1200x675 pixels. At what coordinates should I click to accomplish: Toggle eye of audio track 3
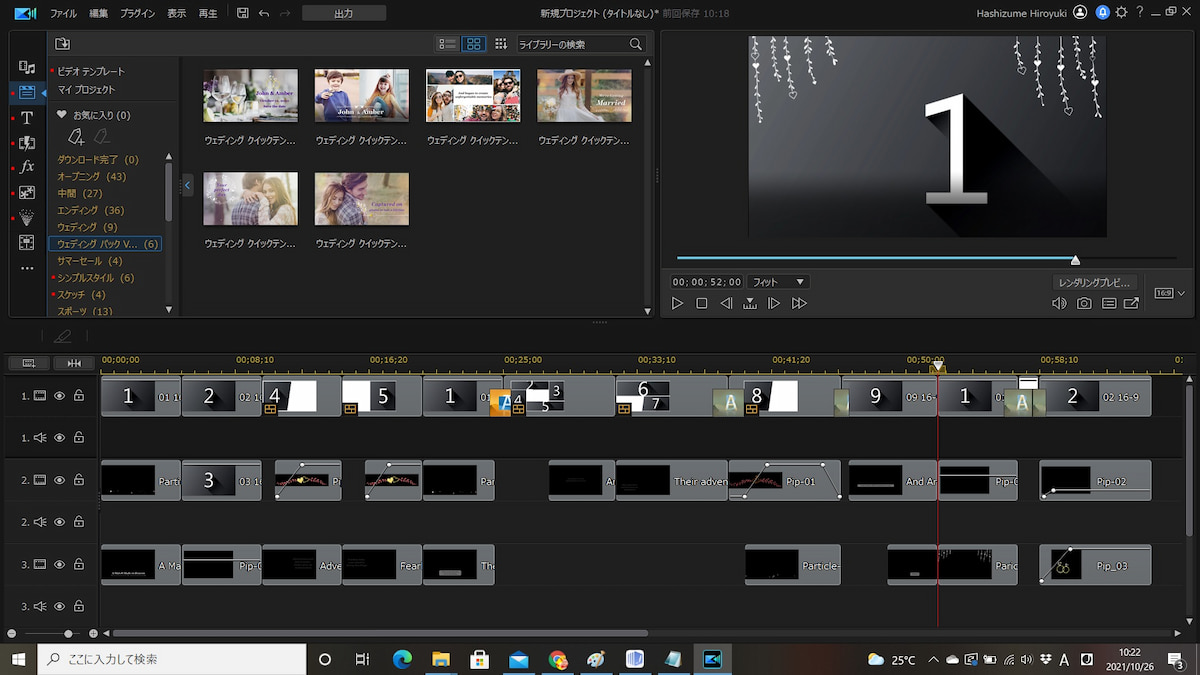pyautogui.click(x=59, y=606)
